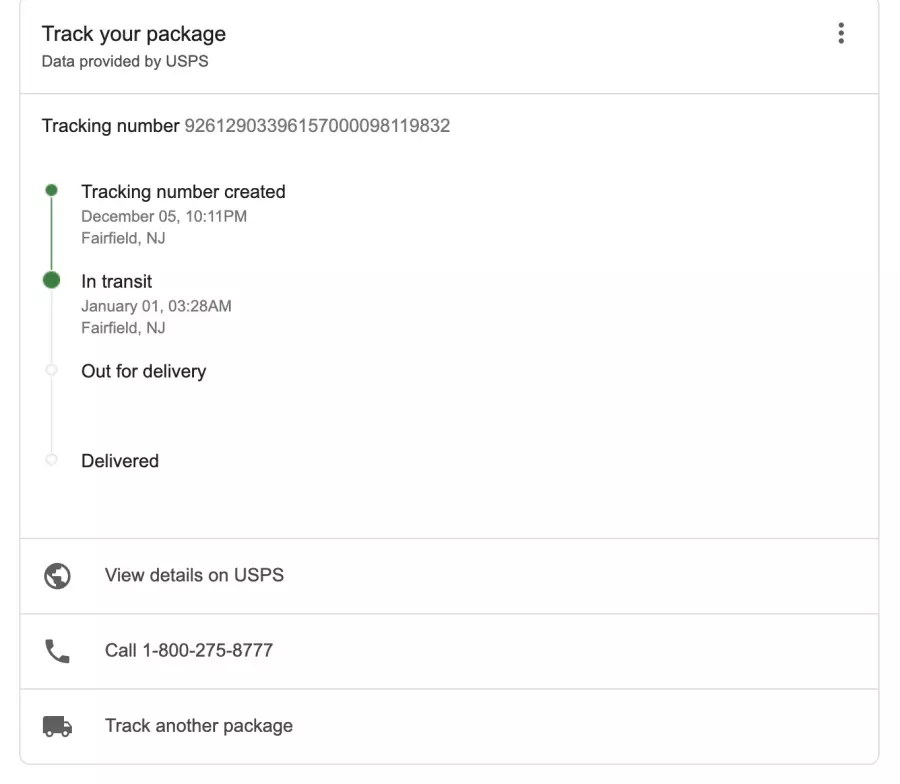Click December 05, 10:11PM timestamp
900x784 pixels.
pyautogui.click(x=164, y=216)
